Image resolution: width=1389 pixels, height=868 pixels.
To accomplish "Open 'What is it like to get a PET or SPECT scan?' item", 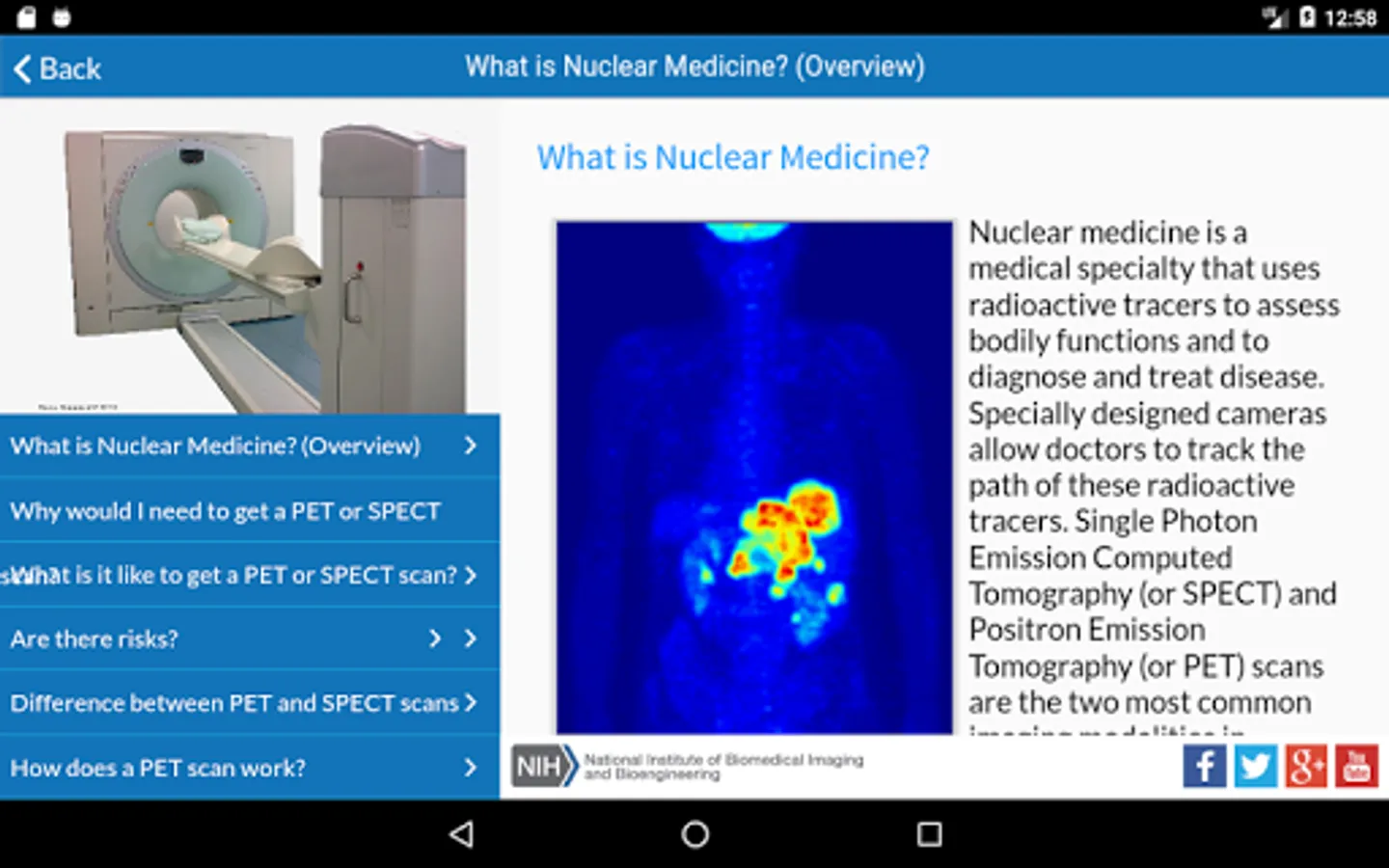I will click(x=250, y=575).
